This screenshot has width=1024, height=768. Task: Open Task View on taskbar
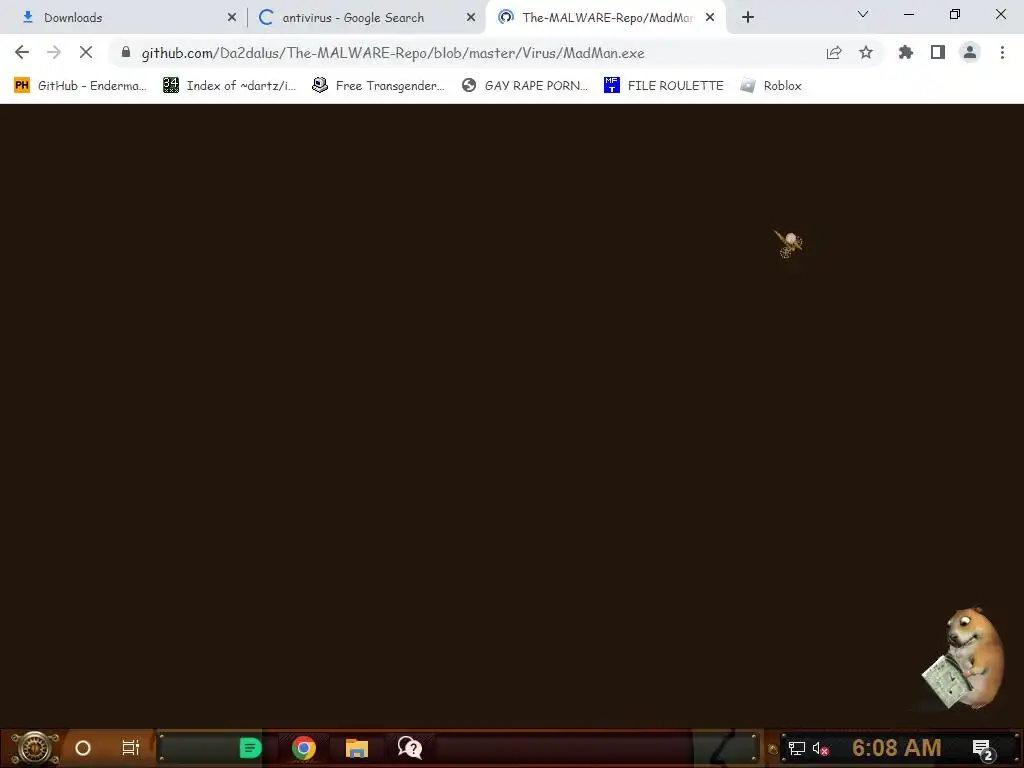pos(131,748)
